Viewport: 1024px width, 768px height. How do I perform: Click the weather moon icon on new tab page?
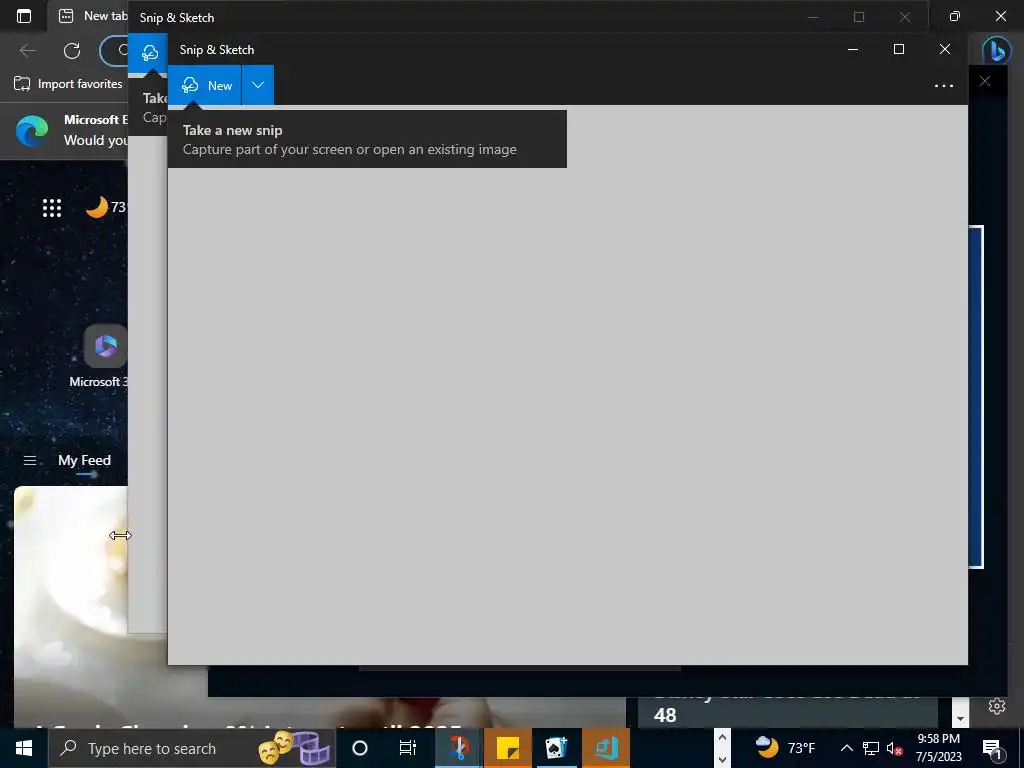click(97, 207)
